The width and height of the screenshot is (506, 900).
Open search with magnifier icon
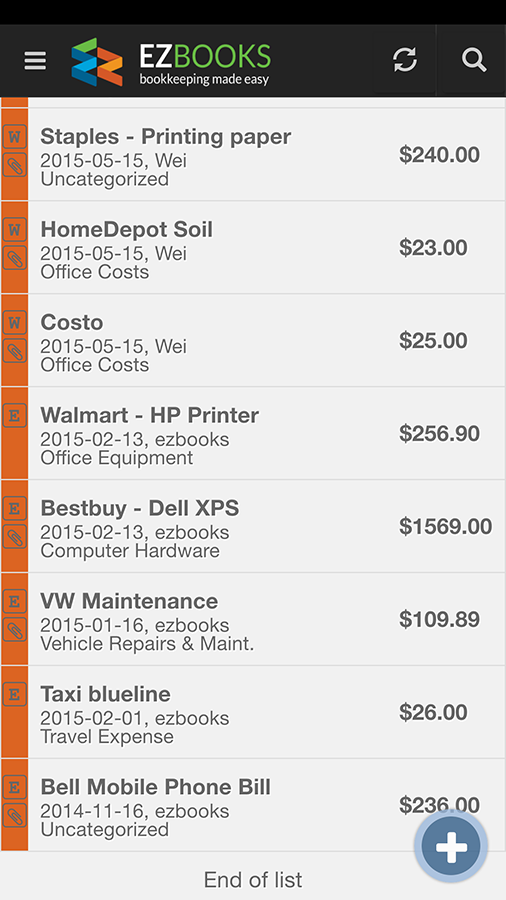[474, 60]
